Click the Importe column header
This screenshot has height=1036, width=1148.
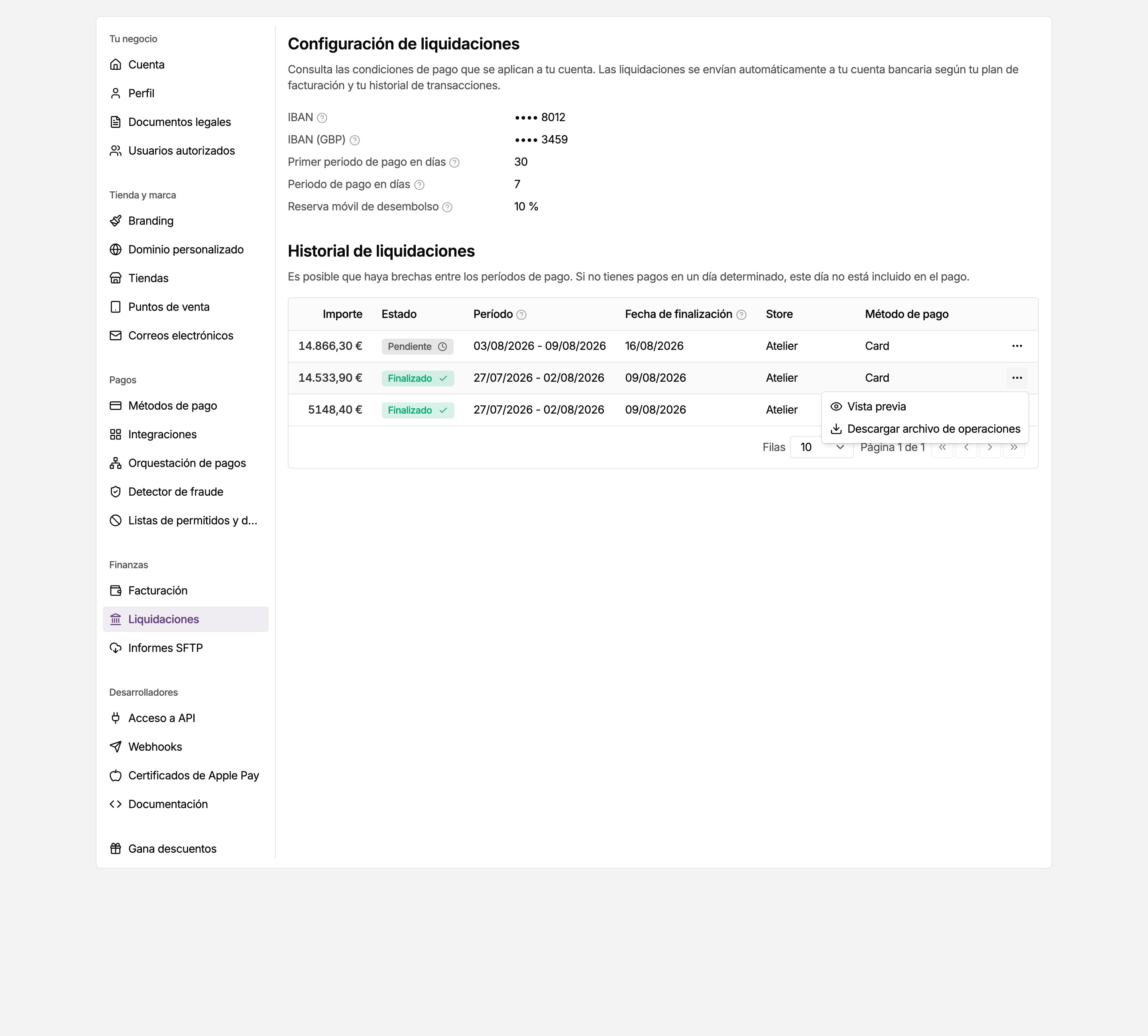tap(342, 314)
